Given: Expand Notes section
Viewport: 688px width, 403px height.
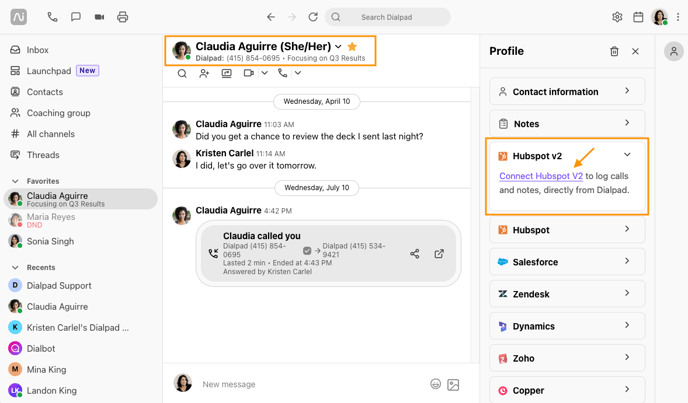Looking at the screenshot, I should pos(567,123).
